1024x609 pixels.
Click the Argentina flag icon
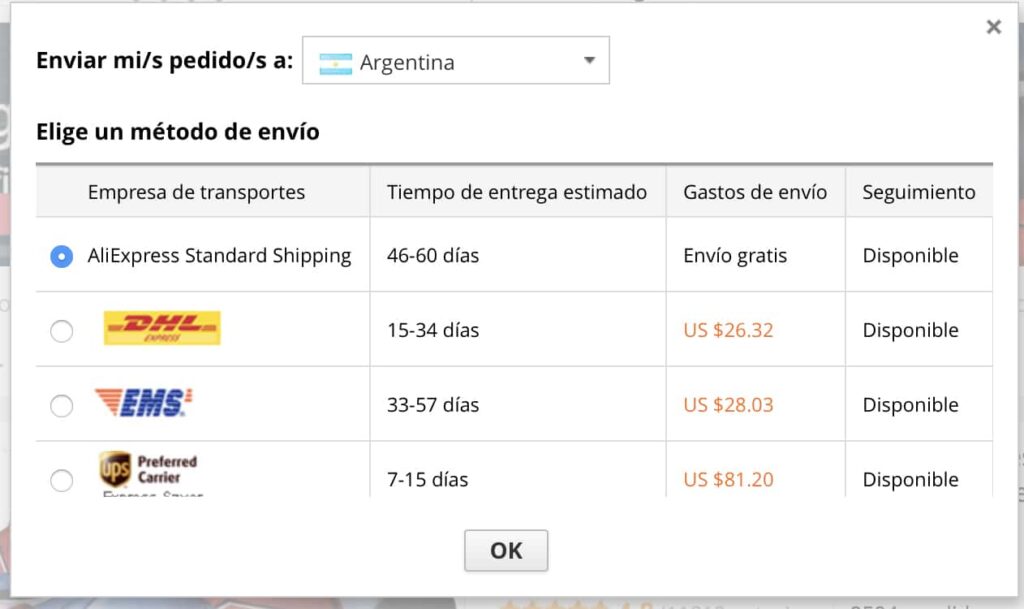coord(336,63)
